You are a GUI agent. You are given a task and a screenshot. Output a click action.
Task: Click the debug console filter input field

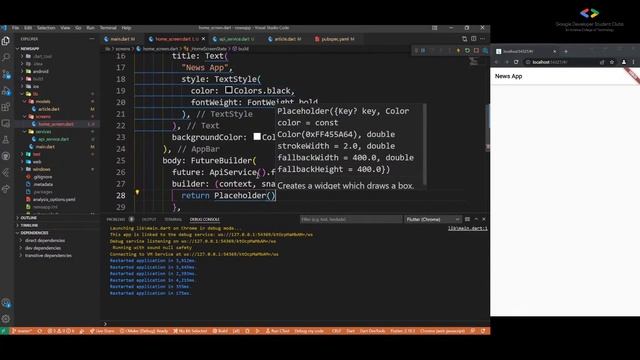[351, 220]
